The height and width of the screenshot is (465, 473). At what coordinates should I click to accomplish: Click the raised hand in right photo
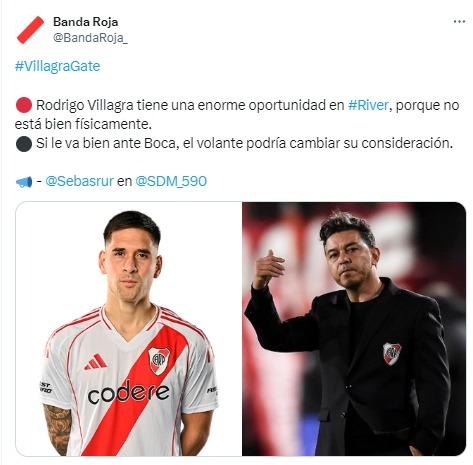point(269,268)
